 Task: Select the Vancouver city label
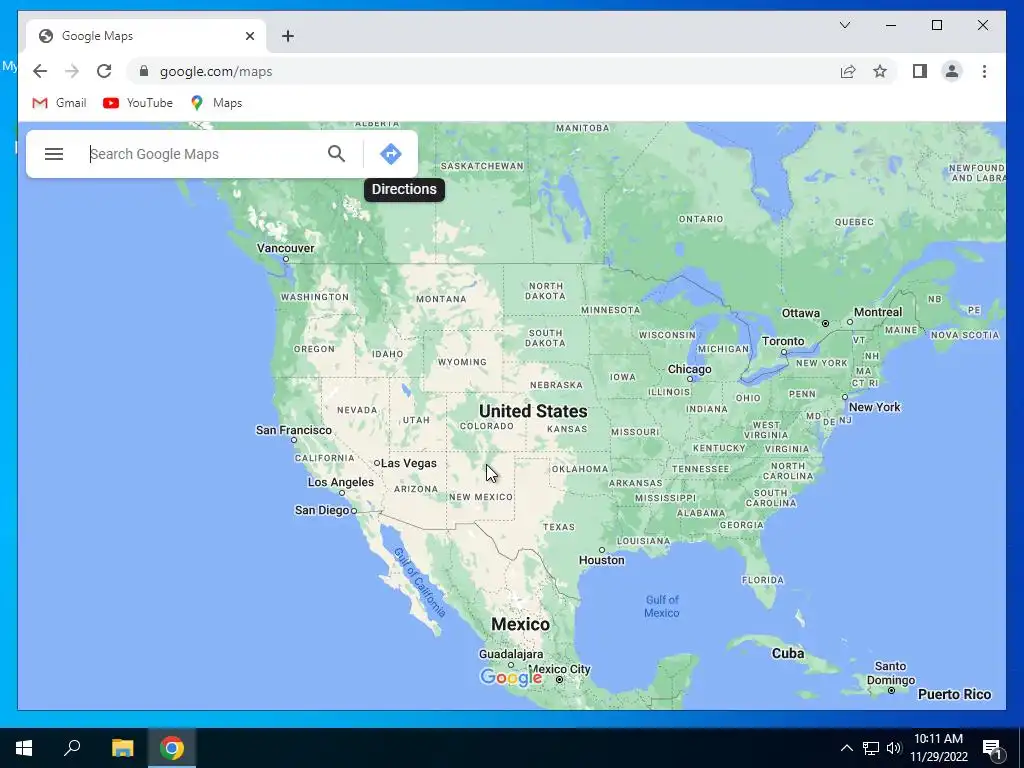pos(285,248)
